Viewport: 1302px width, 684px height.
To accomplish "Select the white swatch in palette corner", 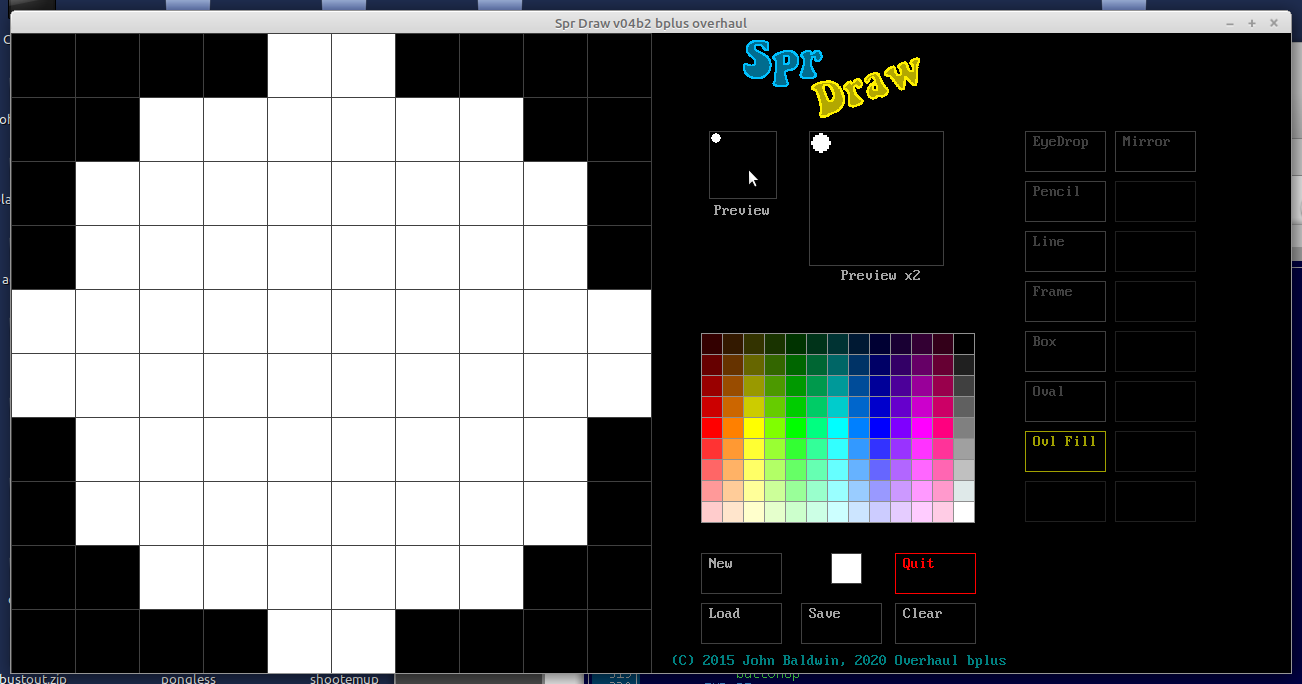I will point(964,512).
